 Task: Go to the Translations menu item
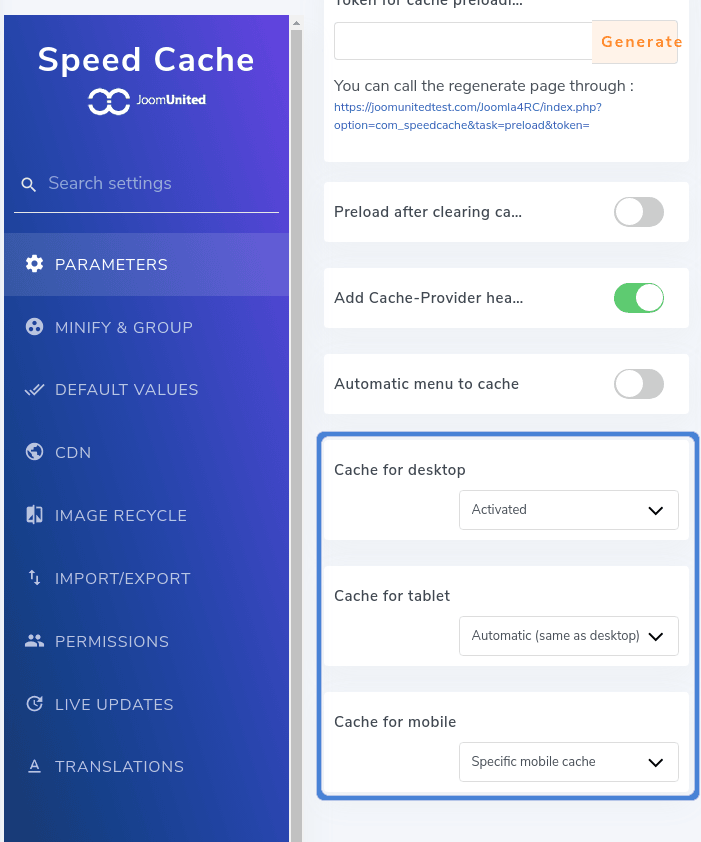[119, 767]
